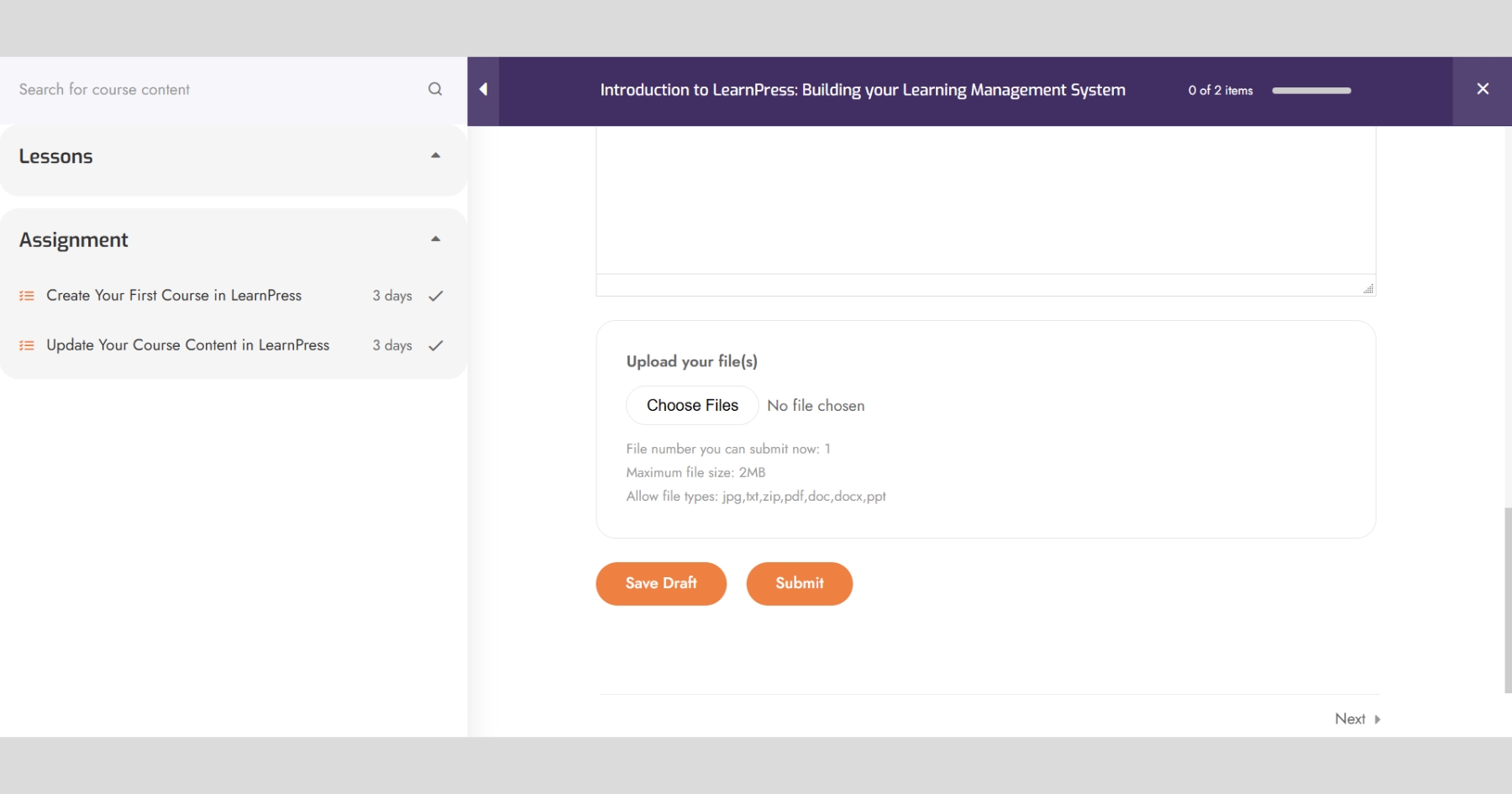
Task: Open Create Your First Course in LearnPress
Action: [174, 296]
